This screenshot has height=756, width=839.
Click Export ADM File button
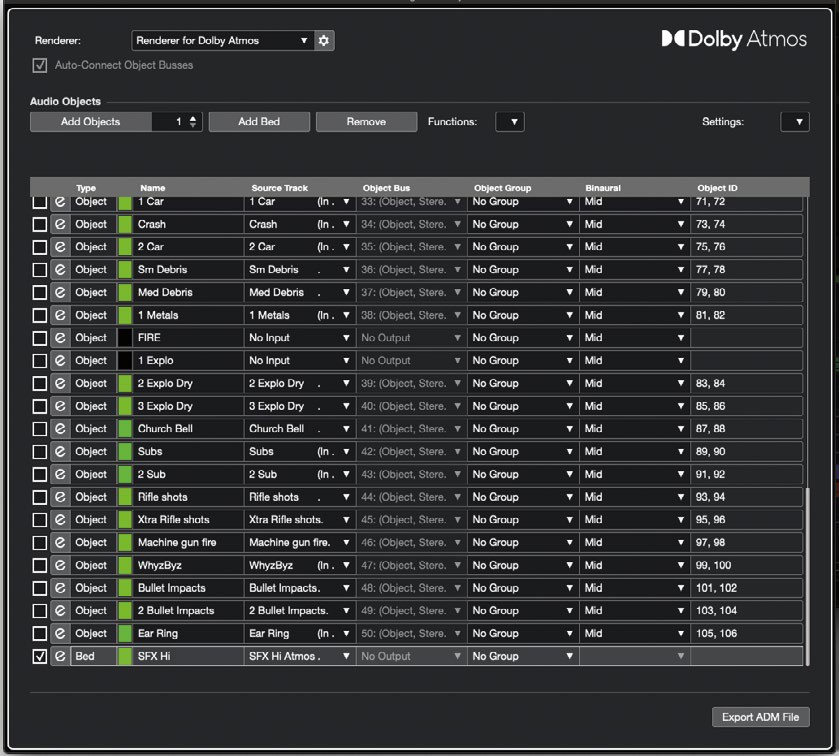760,717
